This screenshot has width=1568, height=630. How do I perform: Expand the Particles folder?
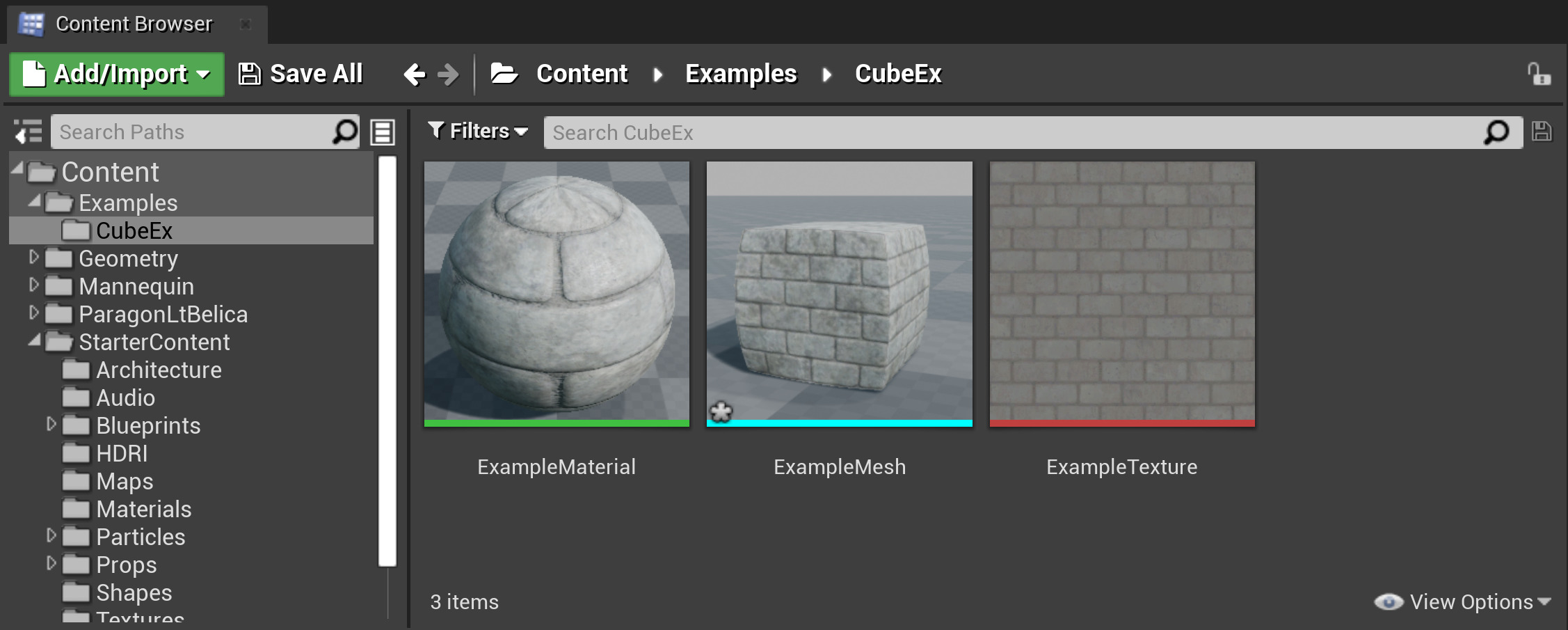pyautogui.click(x=51, y=535)
